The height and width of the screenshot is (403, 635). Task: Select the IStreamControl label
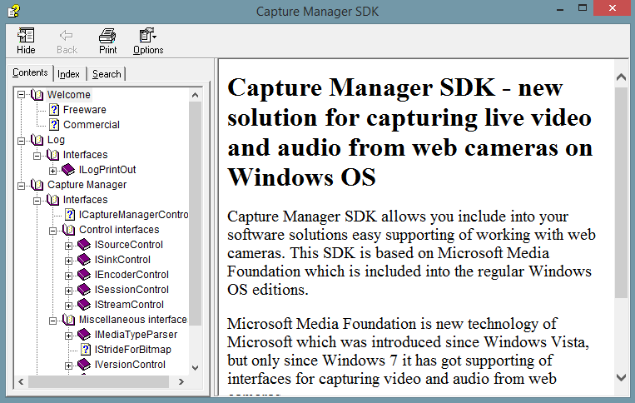click(x=129, y=305)
